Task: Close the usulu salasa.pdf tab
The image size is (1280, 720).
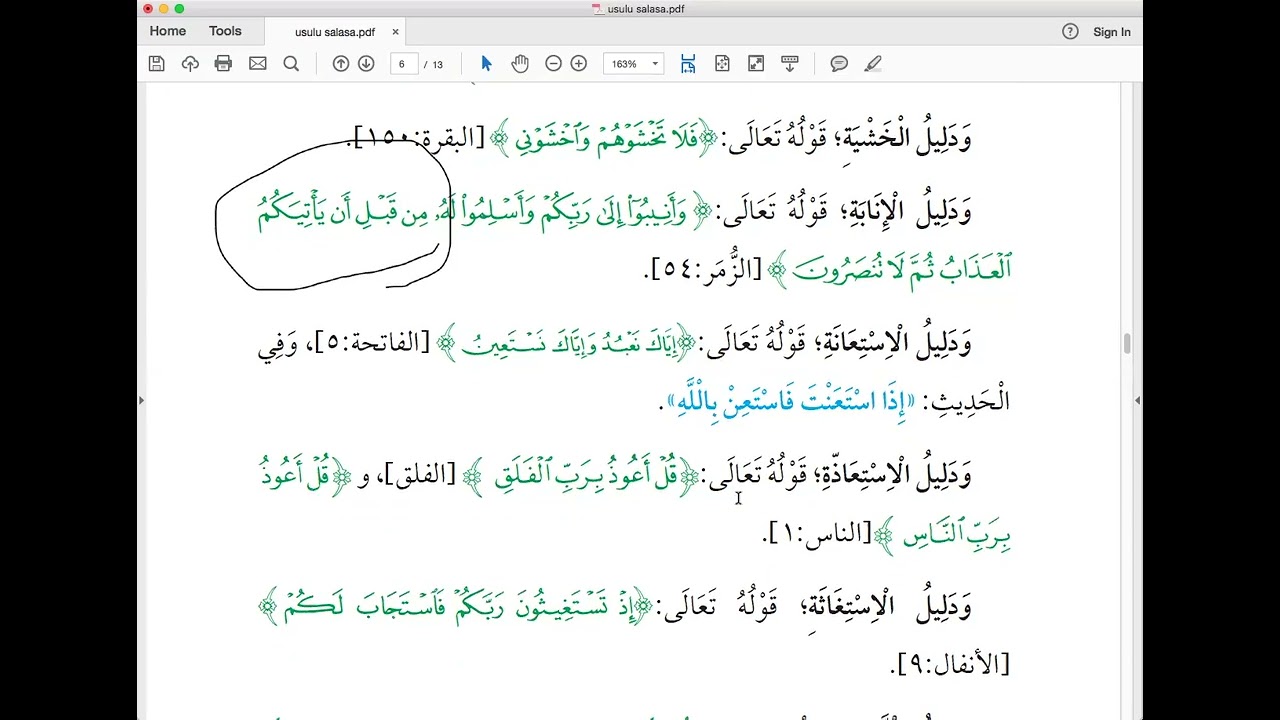Action: (x=395, y=32)
